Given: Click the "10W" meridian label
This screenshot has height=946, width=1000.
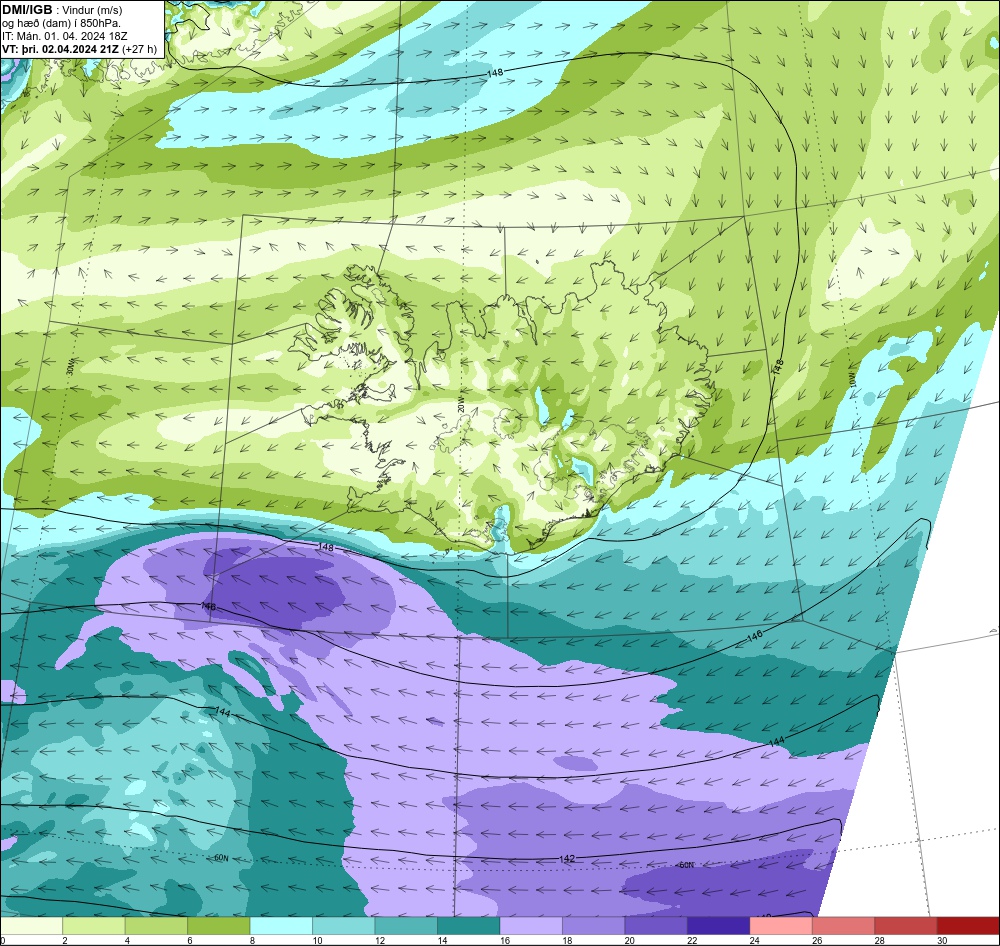Looking at the screenshot, I should [x=853, y=380].
